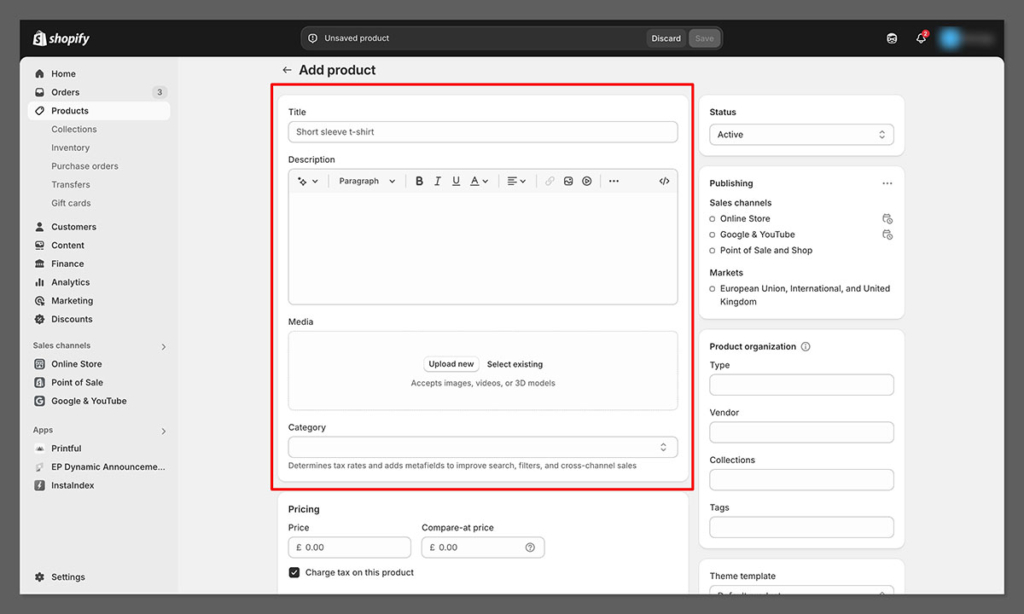
Task: Click the Upload new media button
Action: tap(449, 363)
